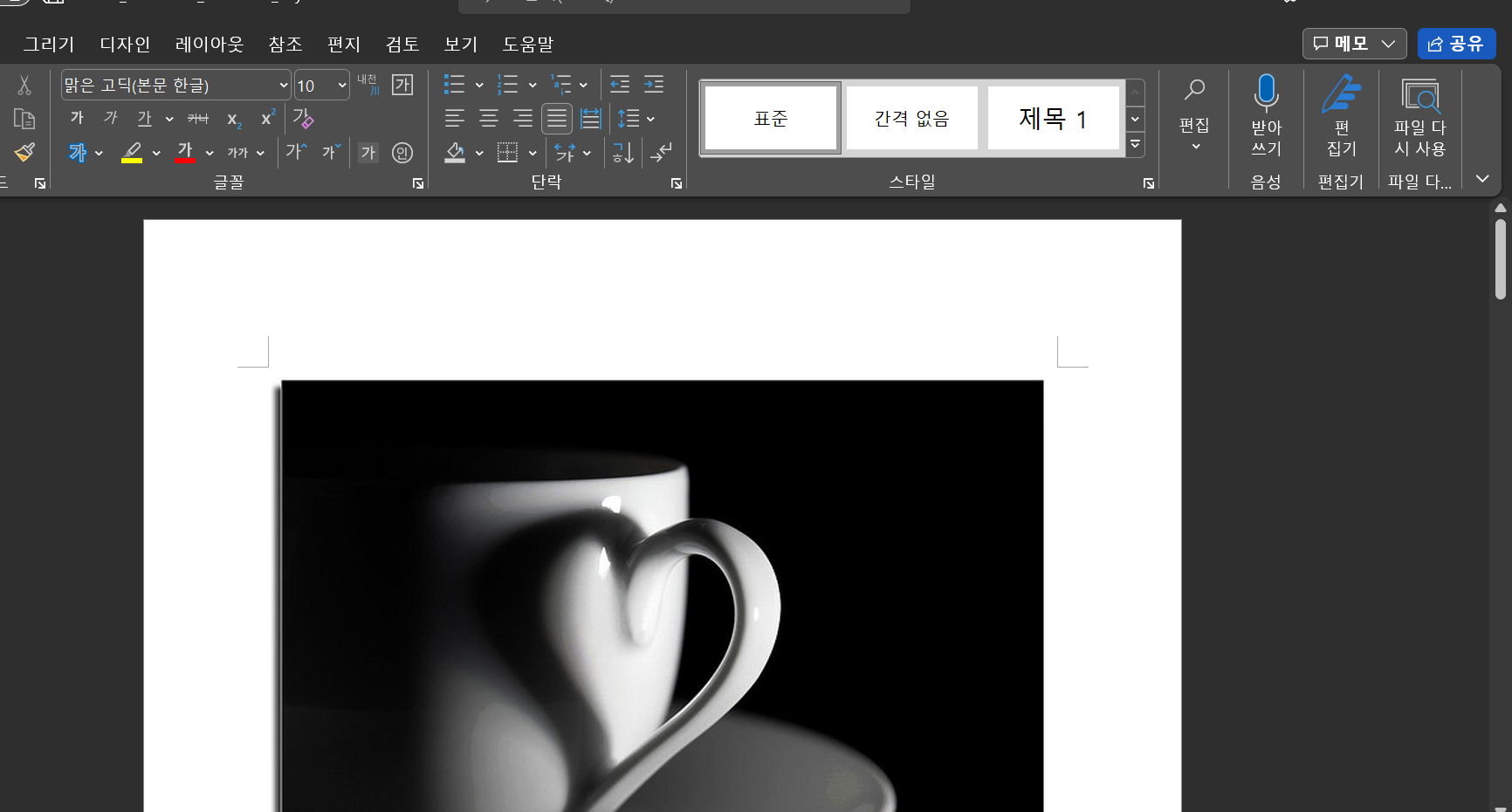This screenshot has height=812, width=1512.
Task: Open bullet library dropdown arrow
Action: [479, 86]
